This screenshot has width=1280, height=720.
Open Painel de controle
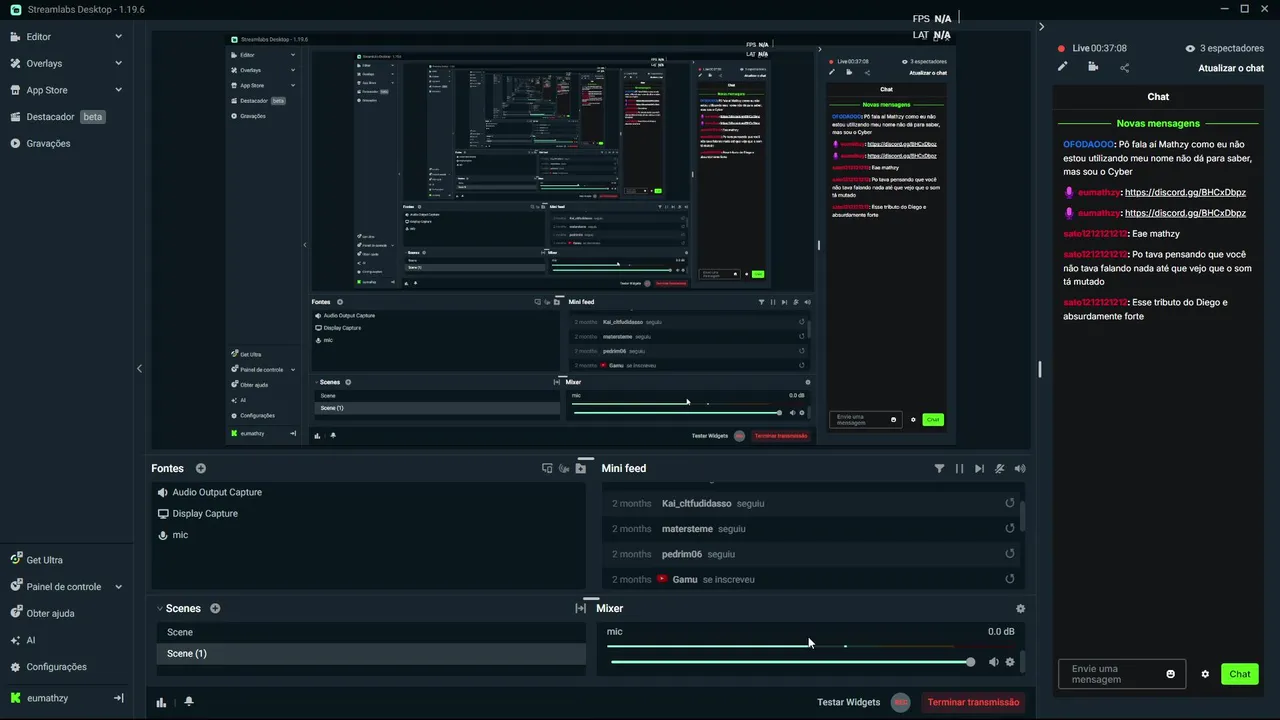coord(63,587)
